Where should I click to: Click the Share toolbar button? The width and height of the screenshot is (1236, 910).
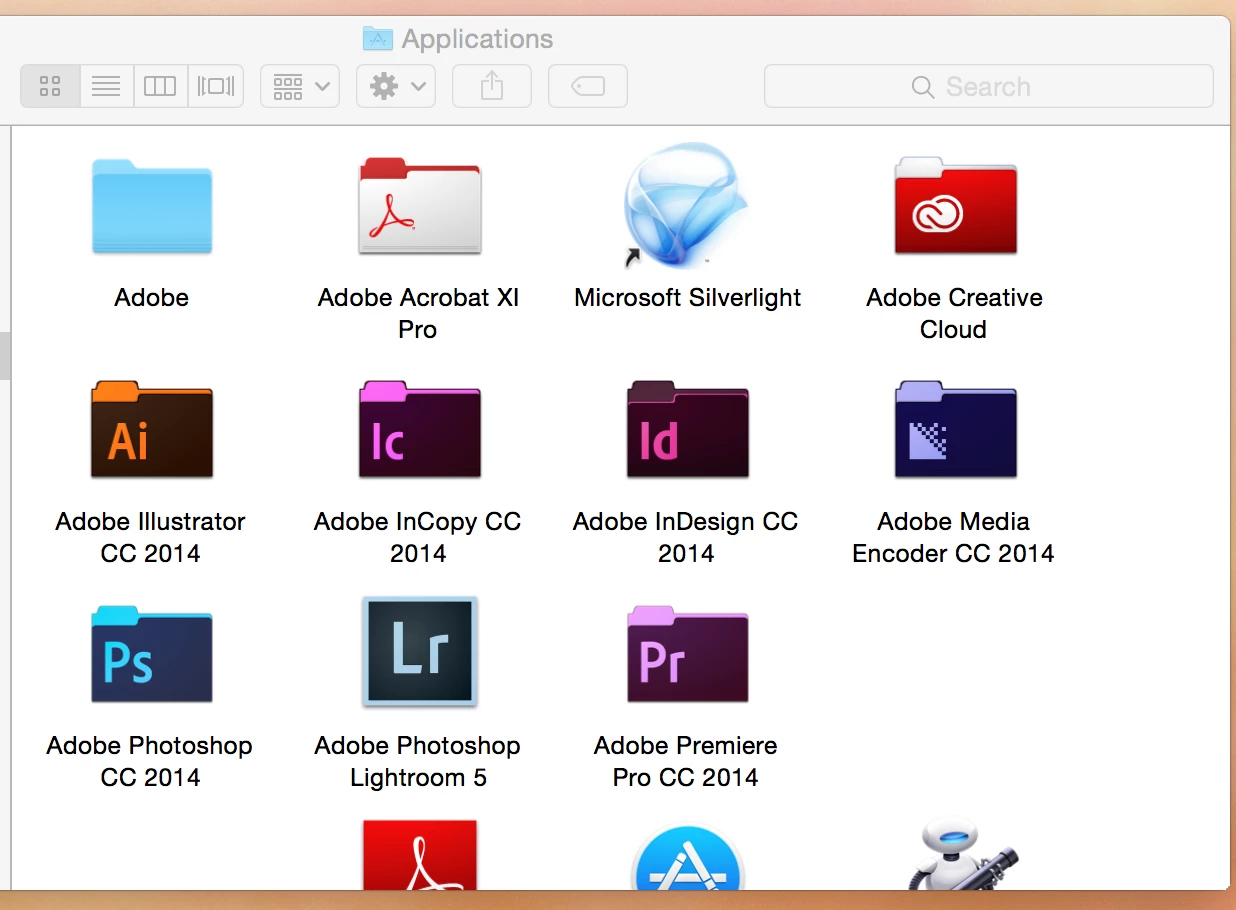point(491,86)
